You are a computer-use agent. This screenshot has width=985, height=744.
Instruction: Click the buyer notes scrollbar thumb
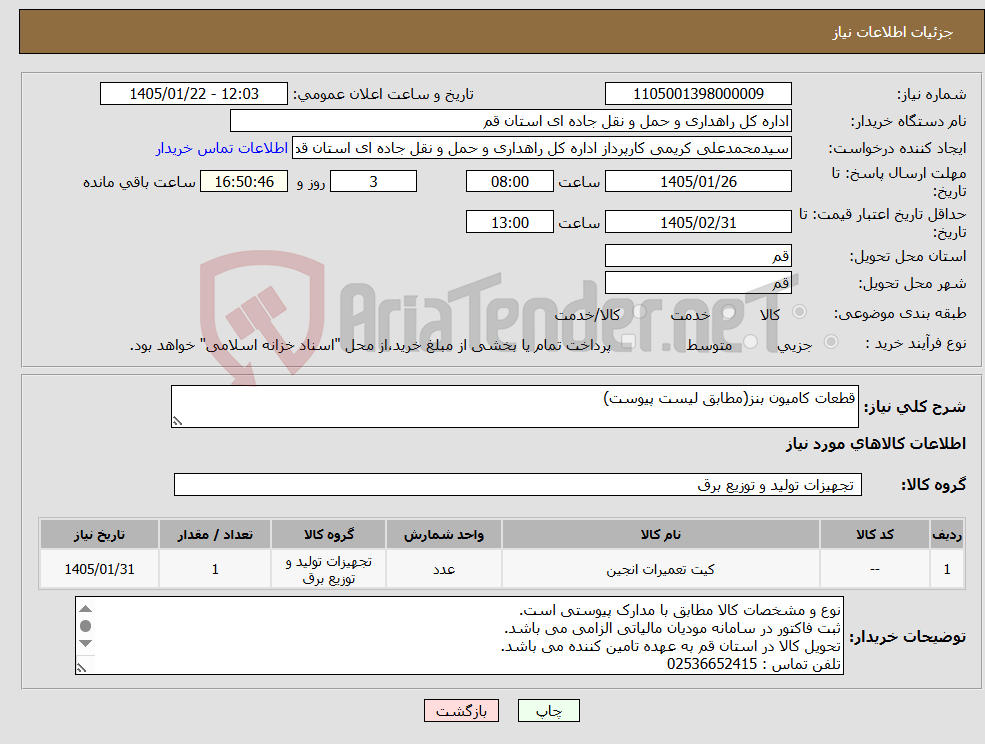(x=85, y=626)
